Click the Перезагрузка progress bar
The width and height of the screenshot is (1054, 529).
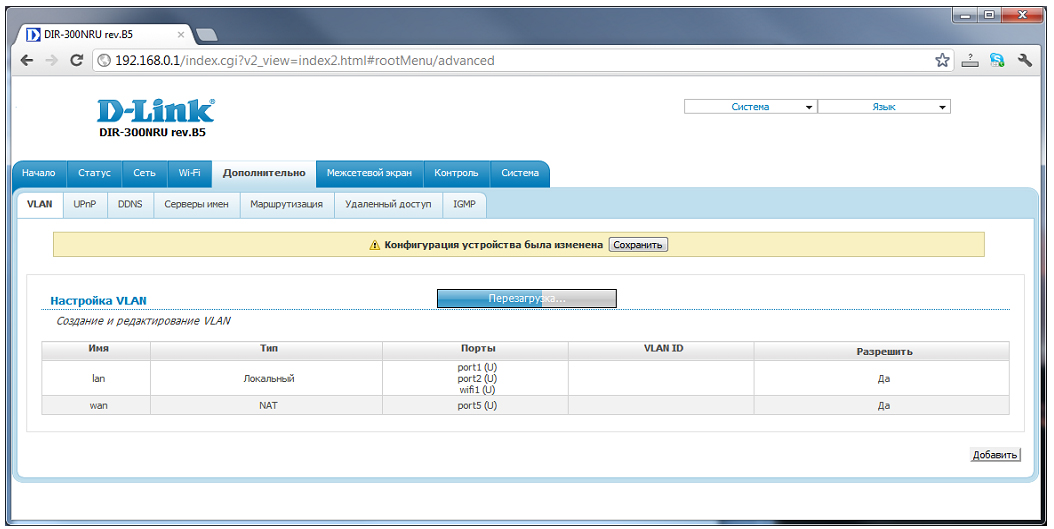pos(526,298)
